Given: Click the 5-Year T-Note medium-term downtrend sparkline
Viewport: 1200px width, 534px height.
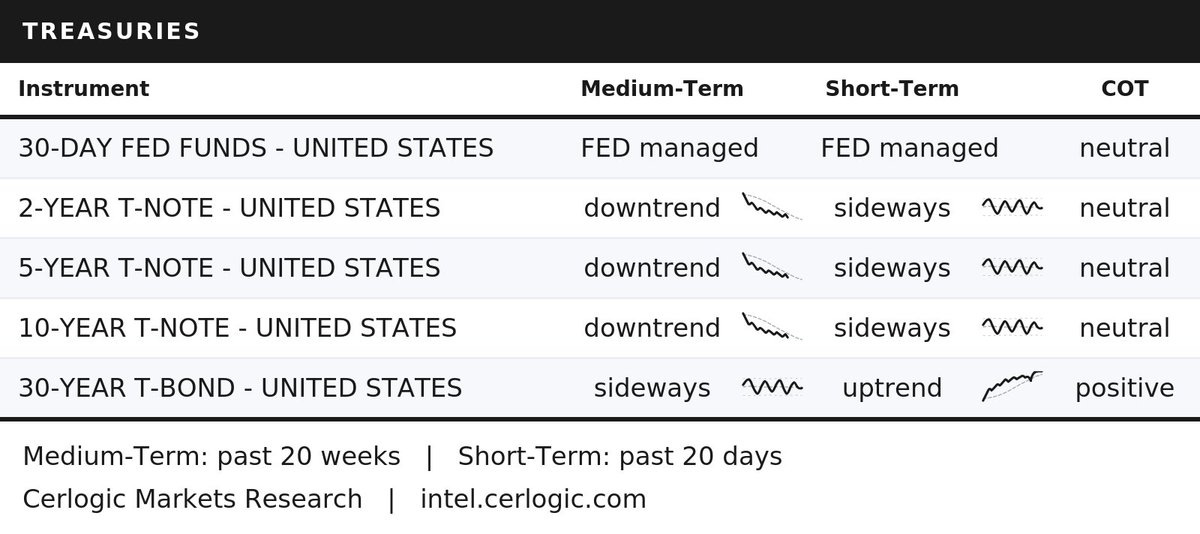Looking at the screenshot, I should [x=772, y=267].
